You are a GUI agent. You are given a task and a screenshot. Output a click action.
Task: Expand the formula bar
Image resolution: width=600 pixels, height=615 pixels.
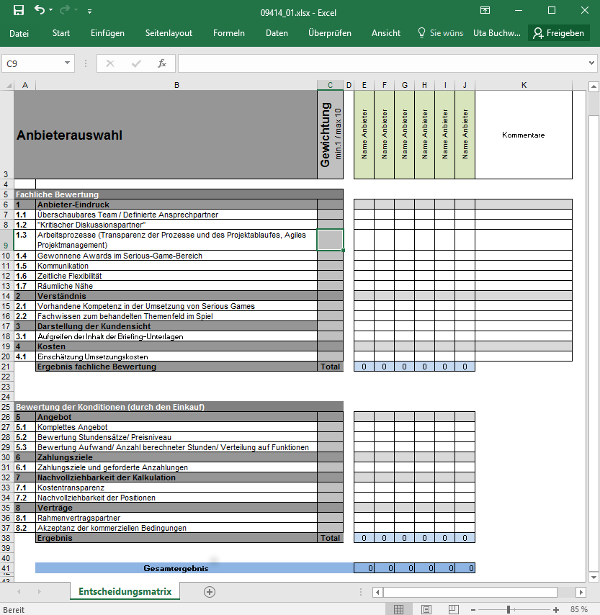pyautogui.click(x=590, y=63)
